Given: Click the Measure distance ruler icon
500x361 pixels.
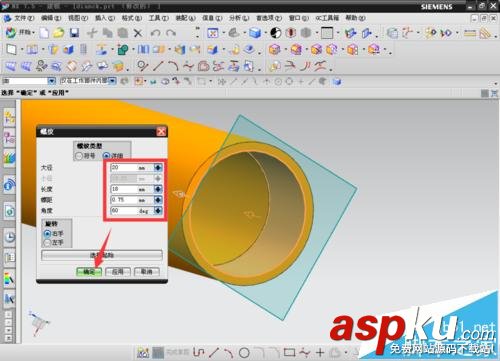Looking at the screenshot, I should click(470, 33).
